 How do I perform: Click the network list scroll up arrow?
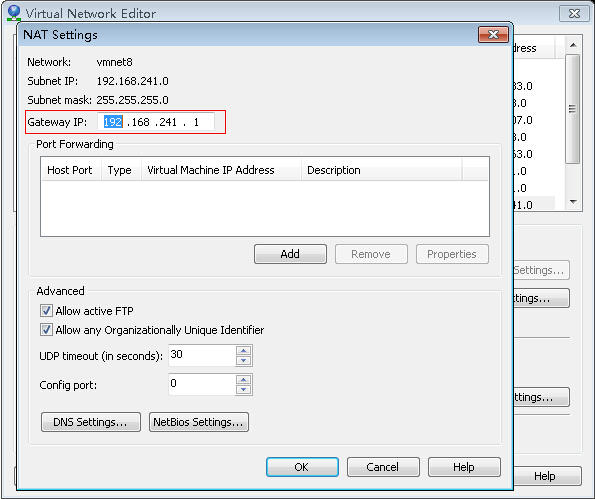pos(573,45)
